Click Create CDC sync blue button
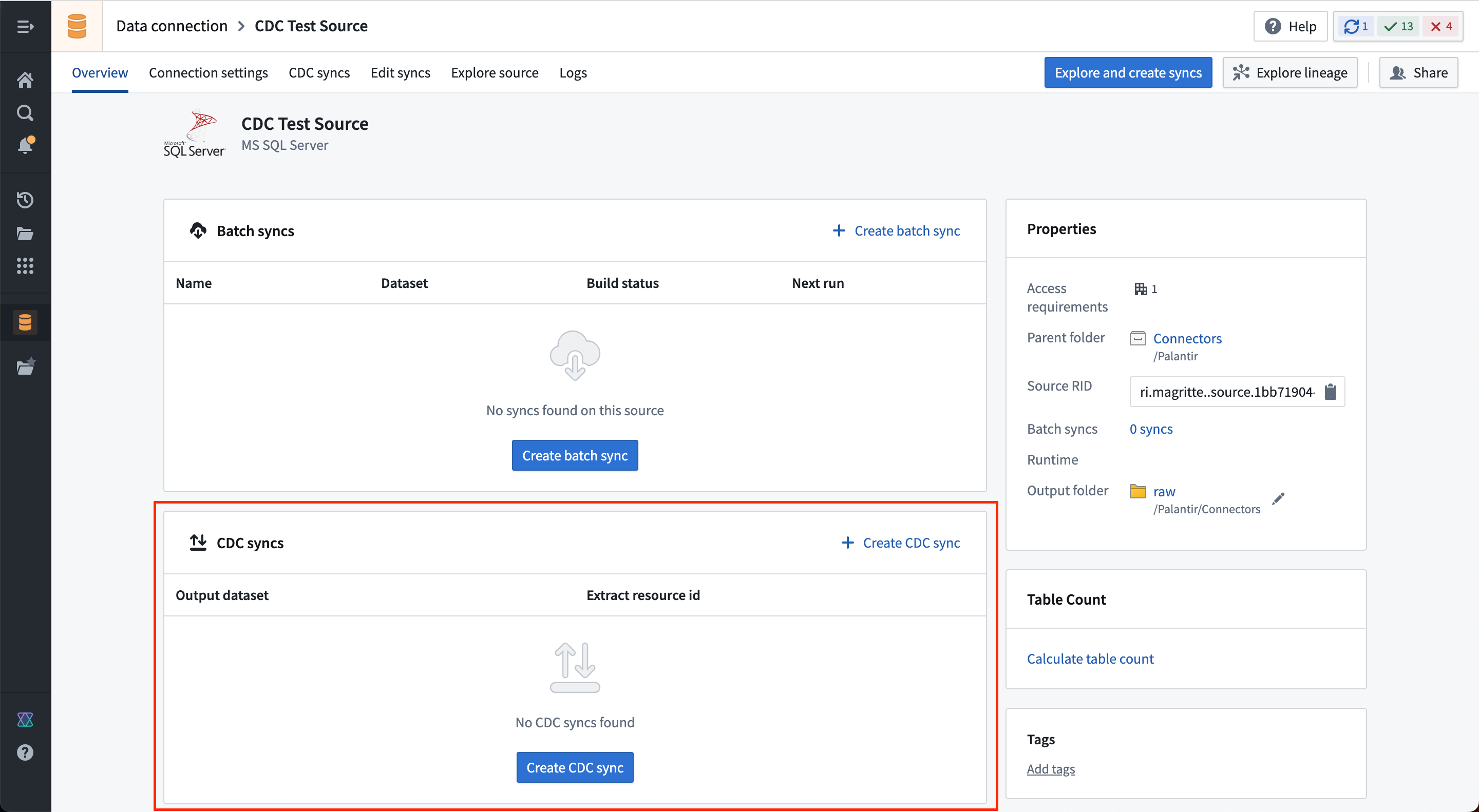This screenshot has width=1479, height=812. click(575, 767)
